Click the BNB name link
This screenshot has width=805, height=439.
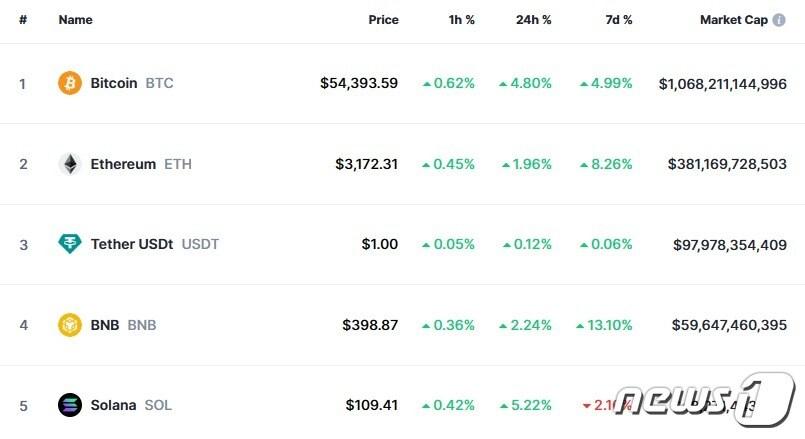click(x=105, y=325)
